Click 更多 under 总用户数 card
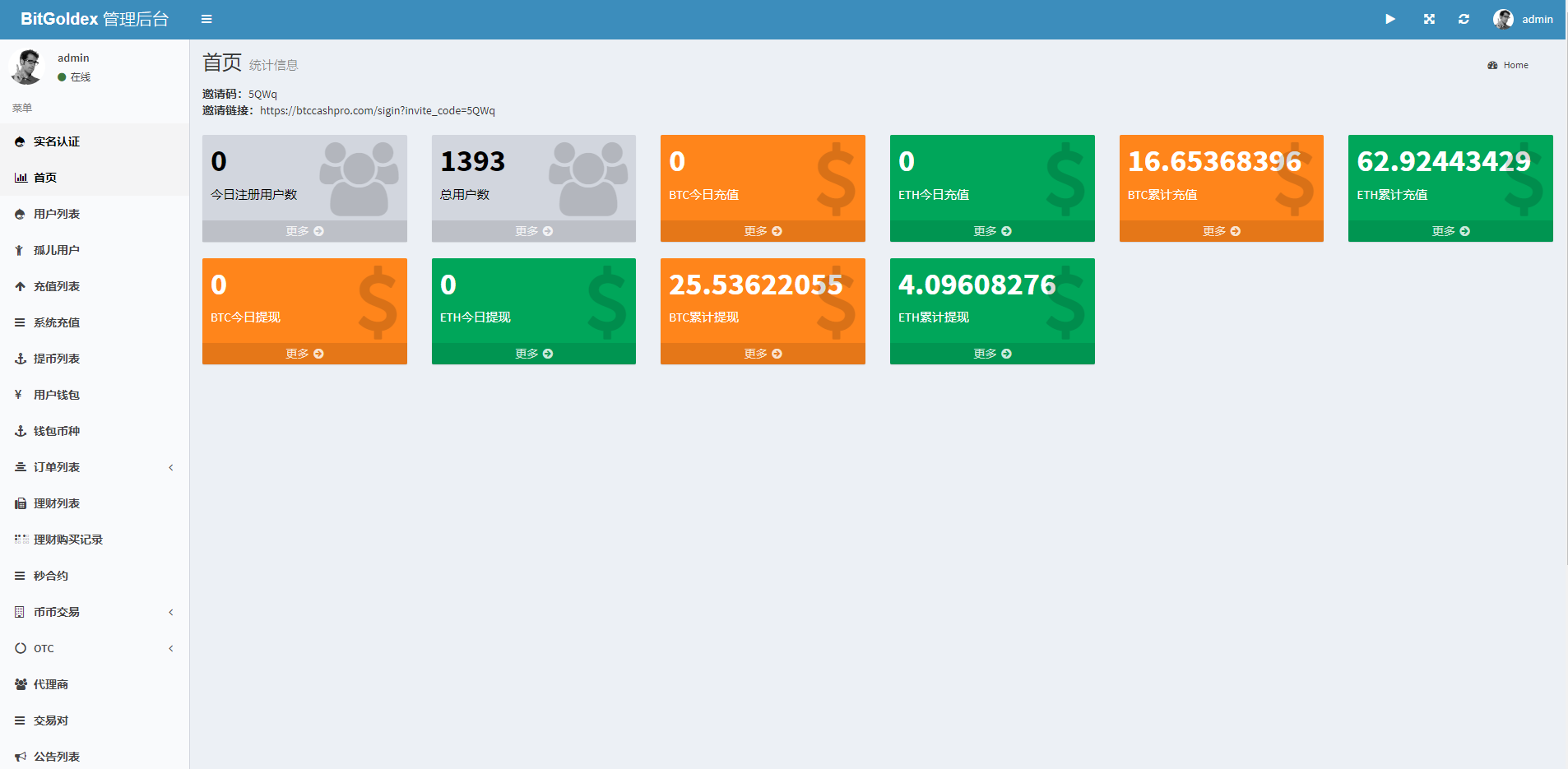1568x769 pixels. click(x=533, y=231)
